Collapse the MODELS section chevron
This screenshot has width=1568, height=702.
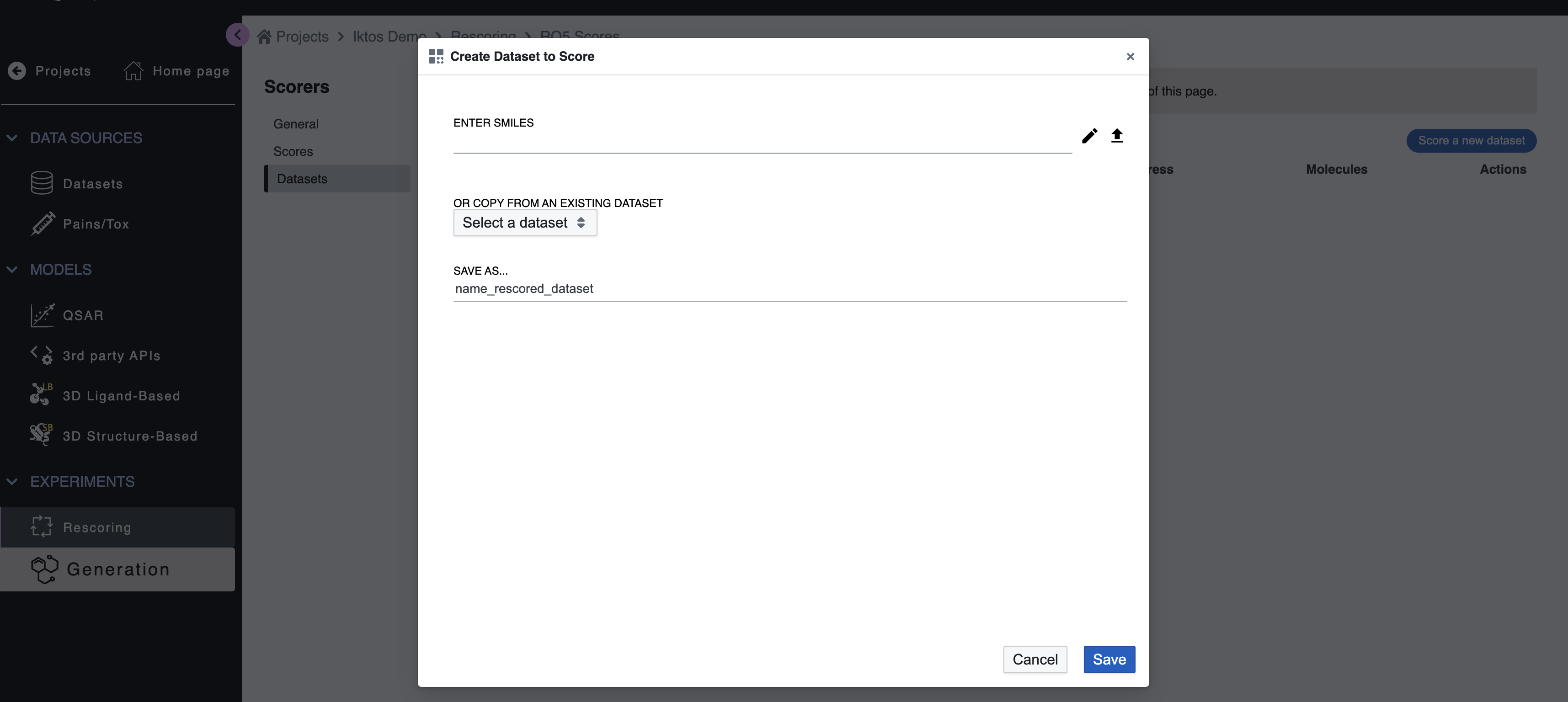(x=12, y=270)
